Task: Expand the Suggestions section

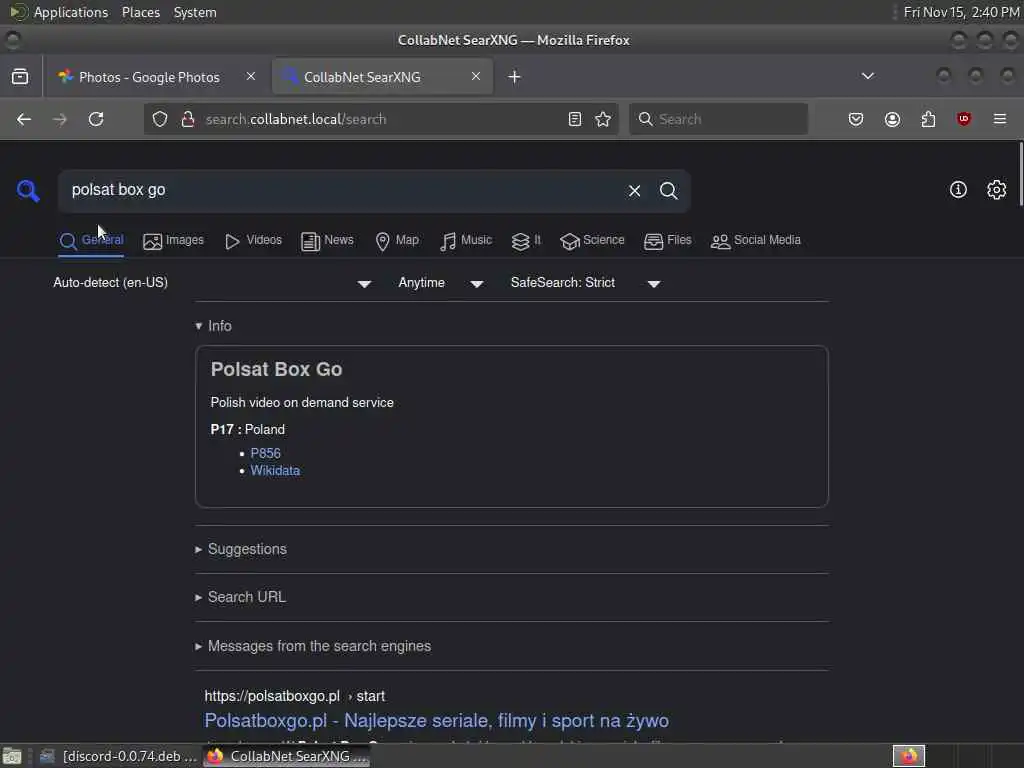Action: (241, 549)
